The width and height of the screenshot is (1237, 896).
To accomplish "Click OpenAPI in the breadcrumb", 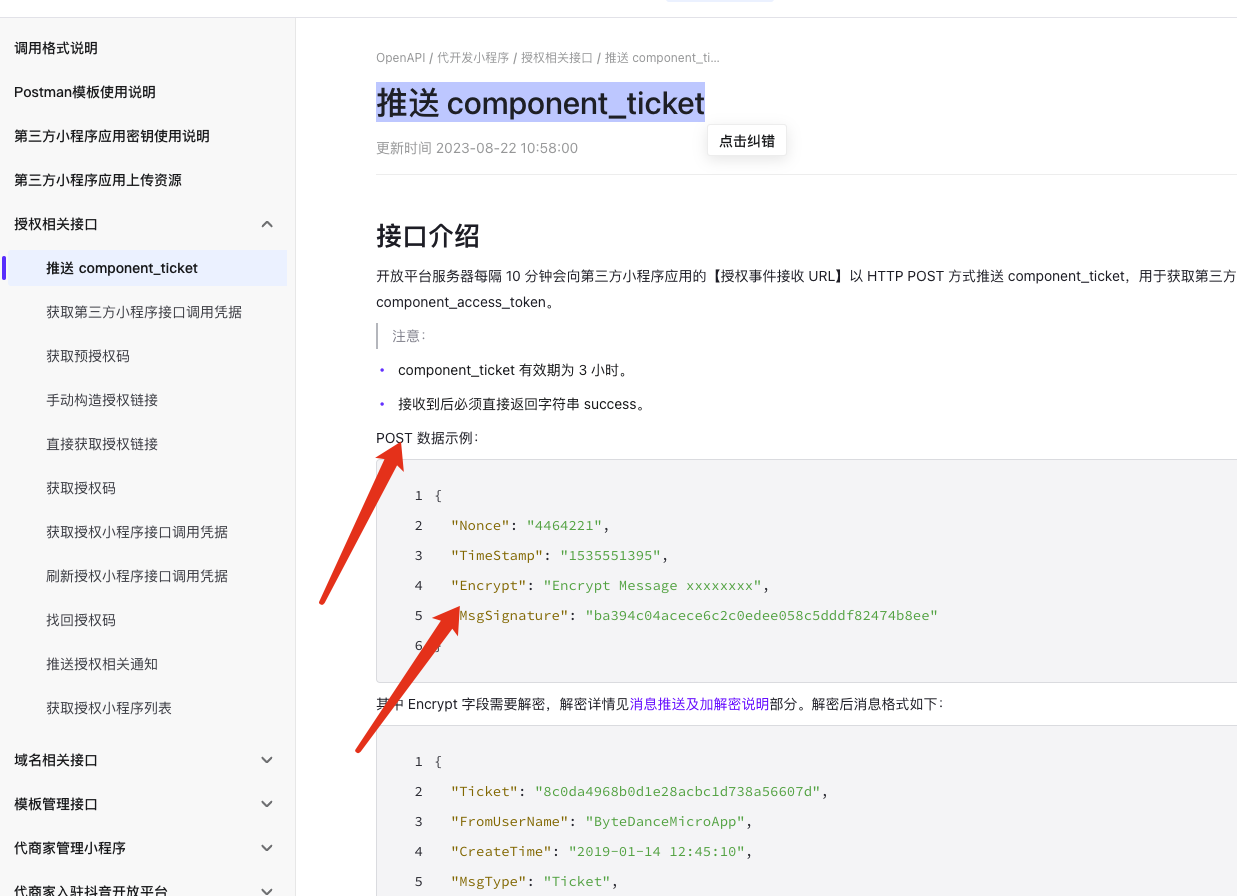I will click(400, 58).
